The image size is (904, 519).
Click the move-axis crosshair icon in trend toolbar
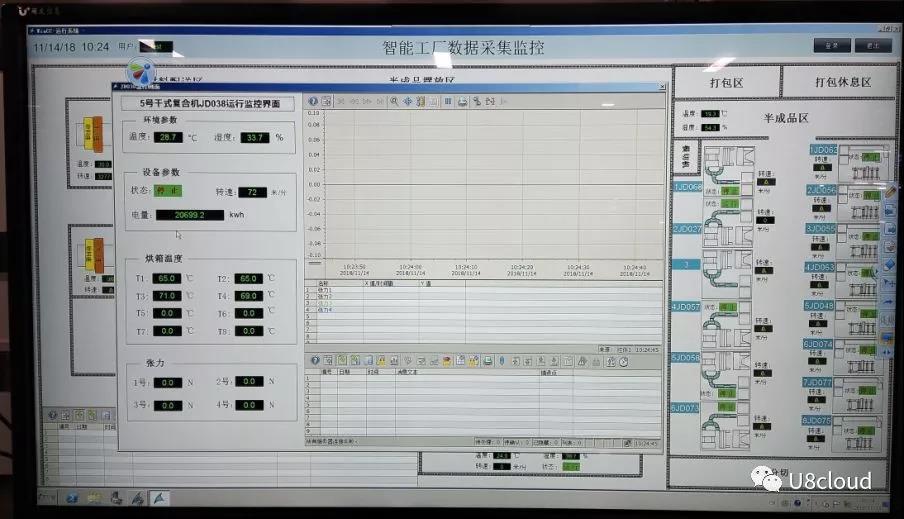pyautogui.click(x=407, y=102)
